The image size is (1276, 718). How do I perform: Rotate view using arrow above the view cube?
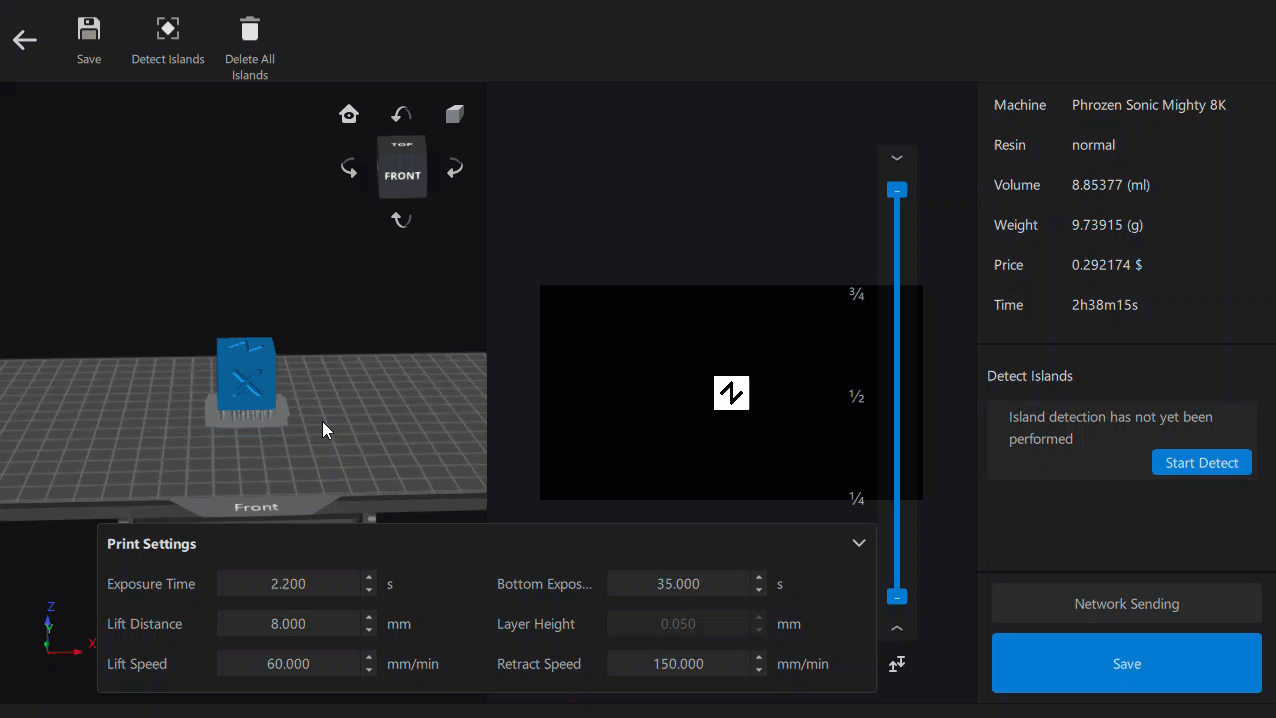coord(402,114)
